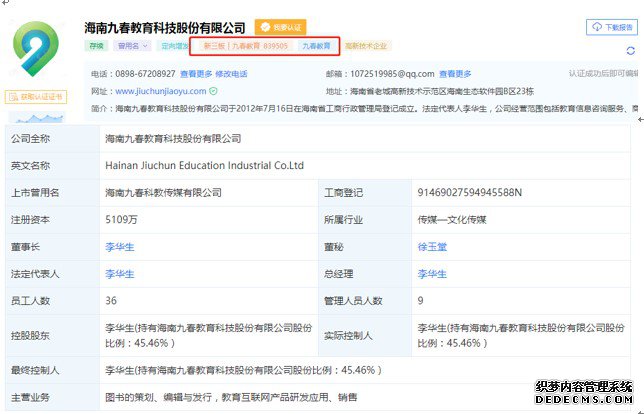The image size is (644, 414).
Task: Click the 定向增发 tag
Action: click(x=172, y=46)
